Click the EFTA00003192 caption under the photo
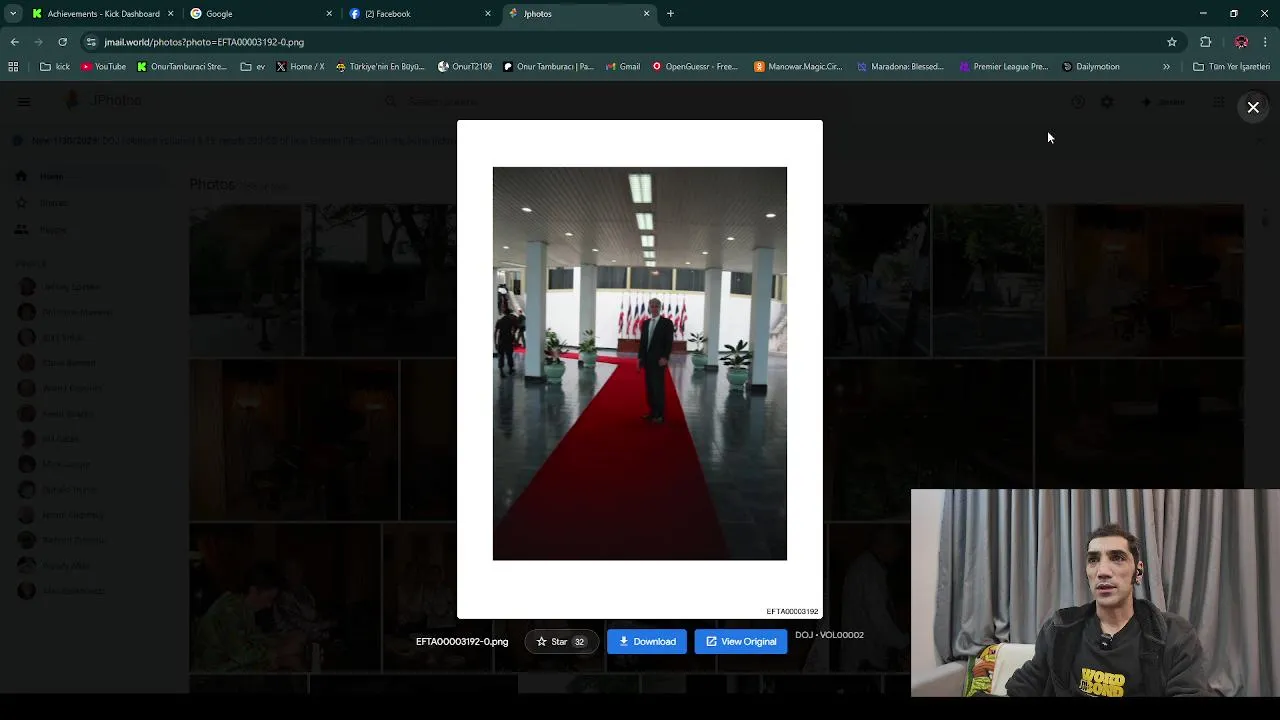 coord(792,611)
